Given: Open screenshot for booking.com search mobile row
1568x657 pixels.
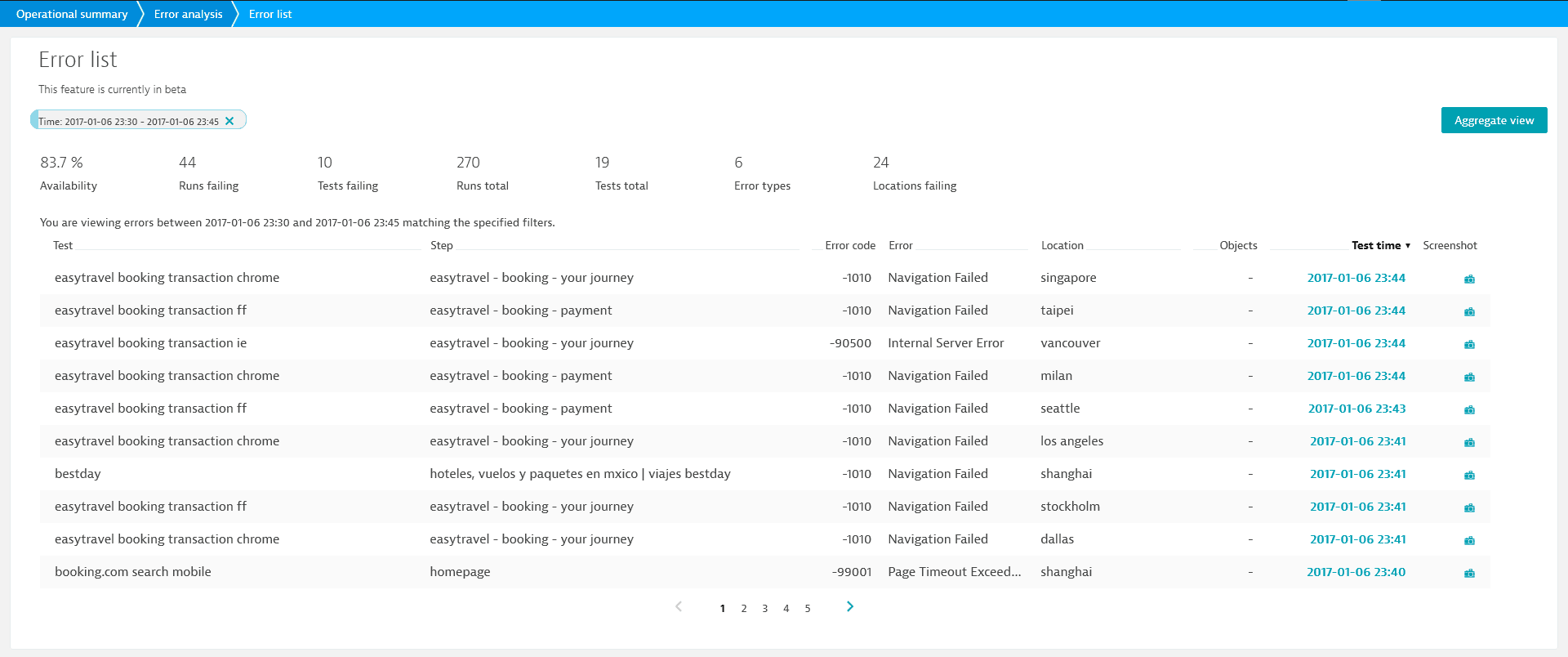Looking at the screenshot, I should [1469, 573].
